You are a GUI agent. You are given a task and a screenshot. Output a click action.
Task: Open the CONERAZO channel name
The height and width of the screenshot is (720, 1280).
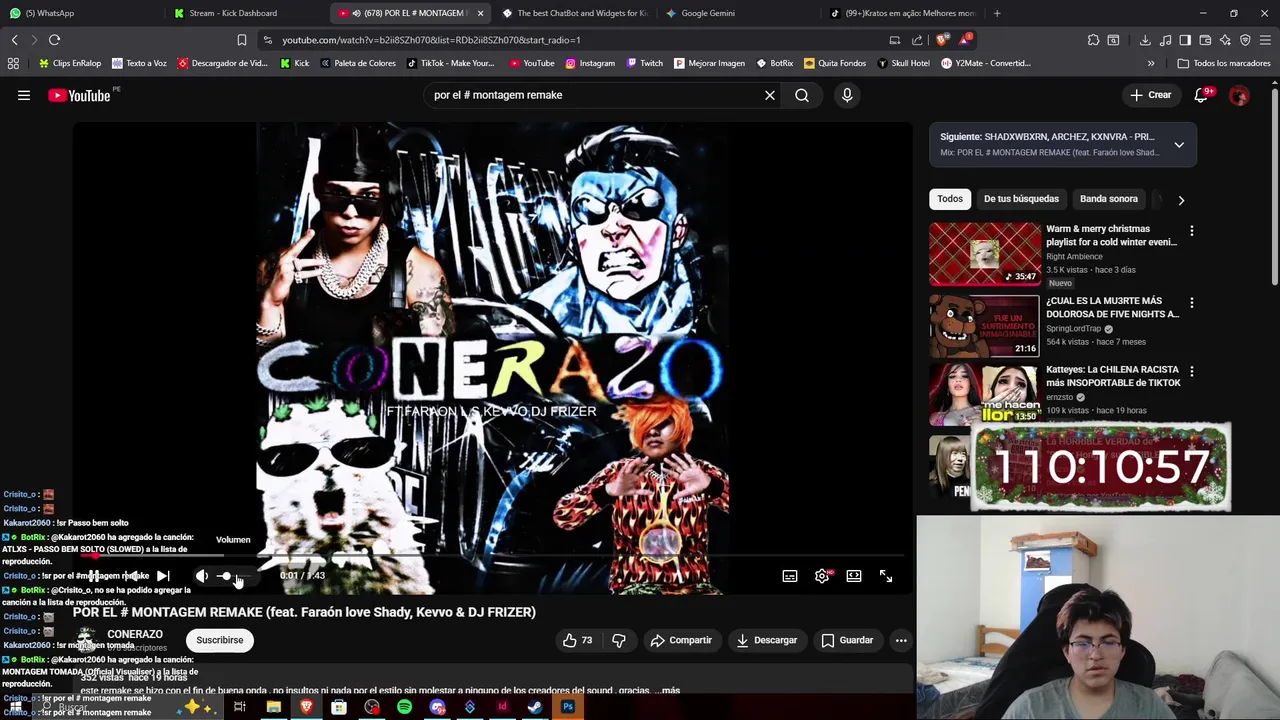pyautogui.click(x=135, y=635)
